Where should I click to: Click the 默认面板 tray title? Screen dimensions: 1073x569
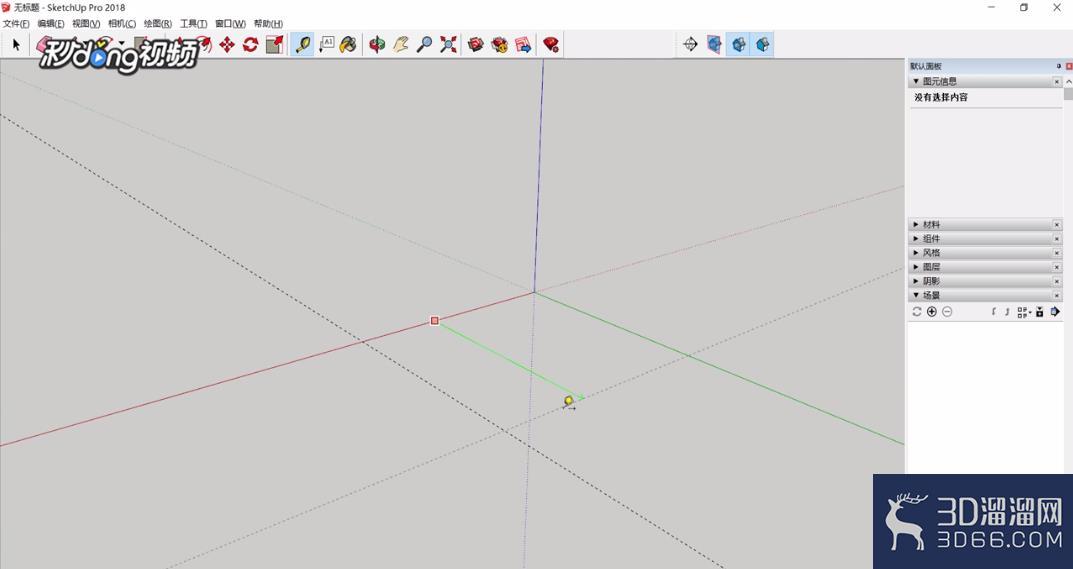pos(925,66)
